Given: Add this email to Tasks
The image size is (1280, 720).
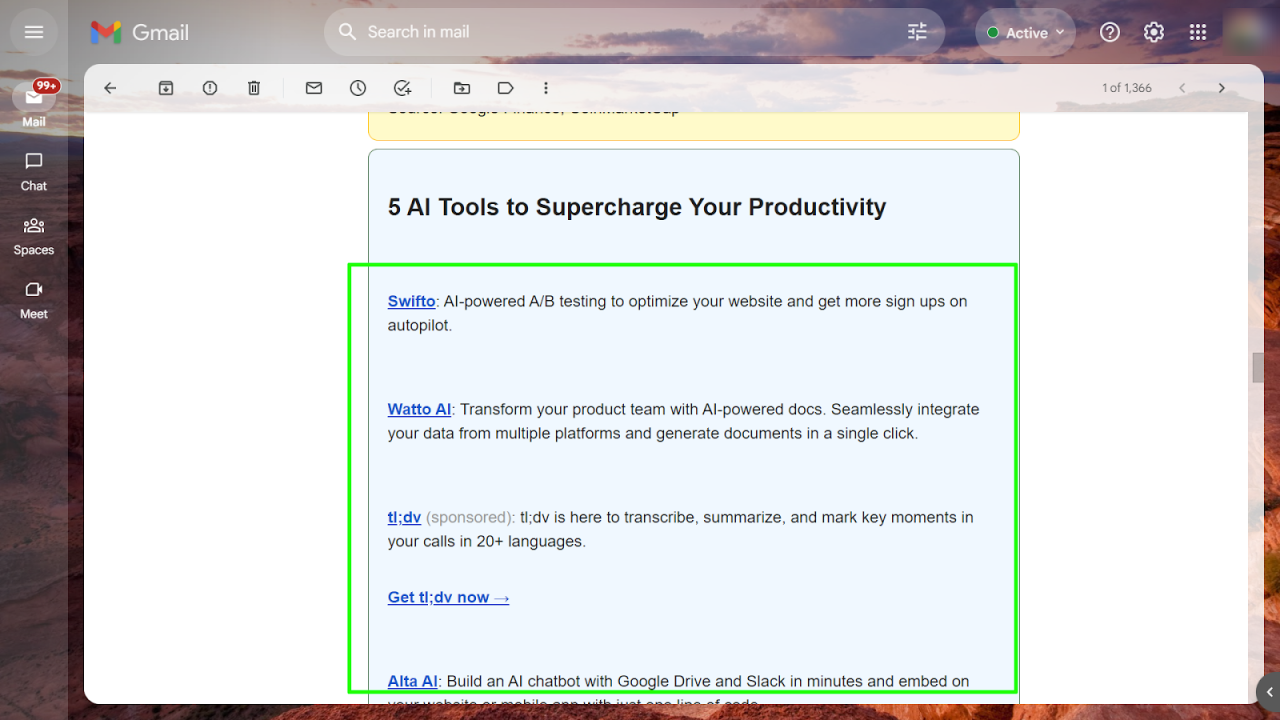Looking at the screenshot, I should click(402, 88).
